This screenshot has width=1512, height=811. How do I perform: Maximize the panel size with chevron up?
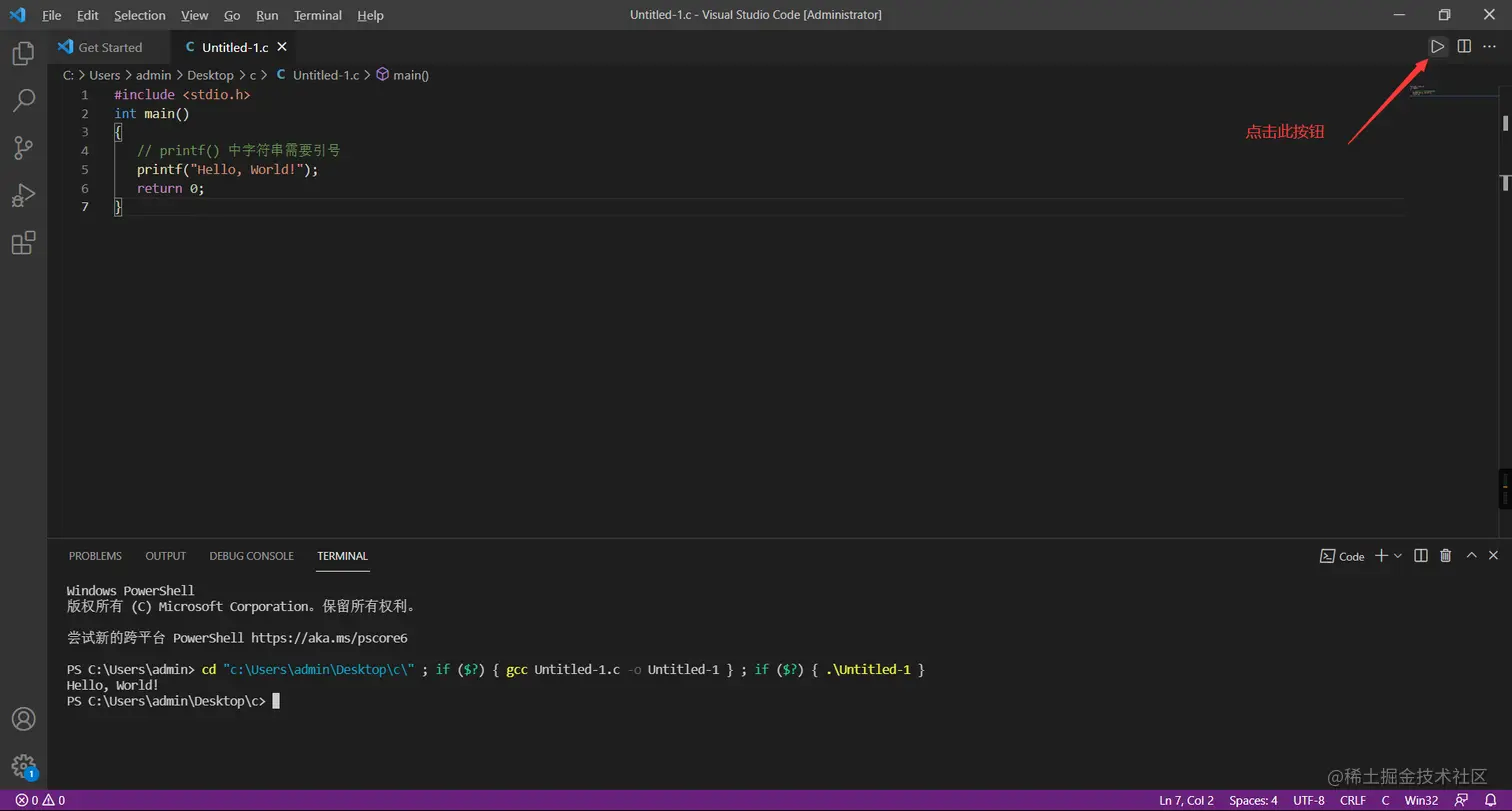pyautogui.click(x=1471, y=555)
